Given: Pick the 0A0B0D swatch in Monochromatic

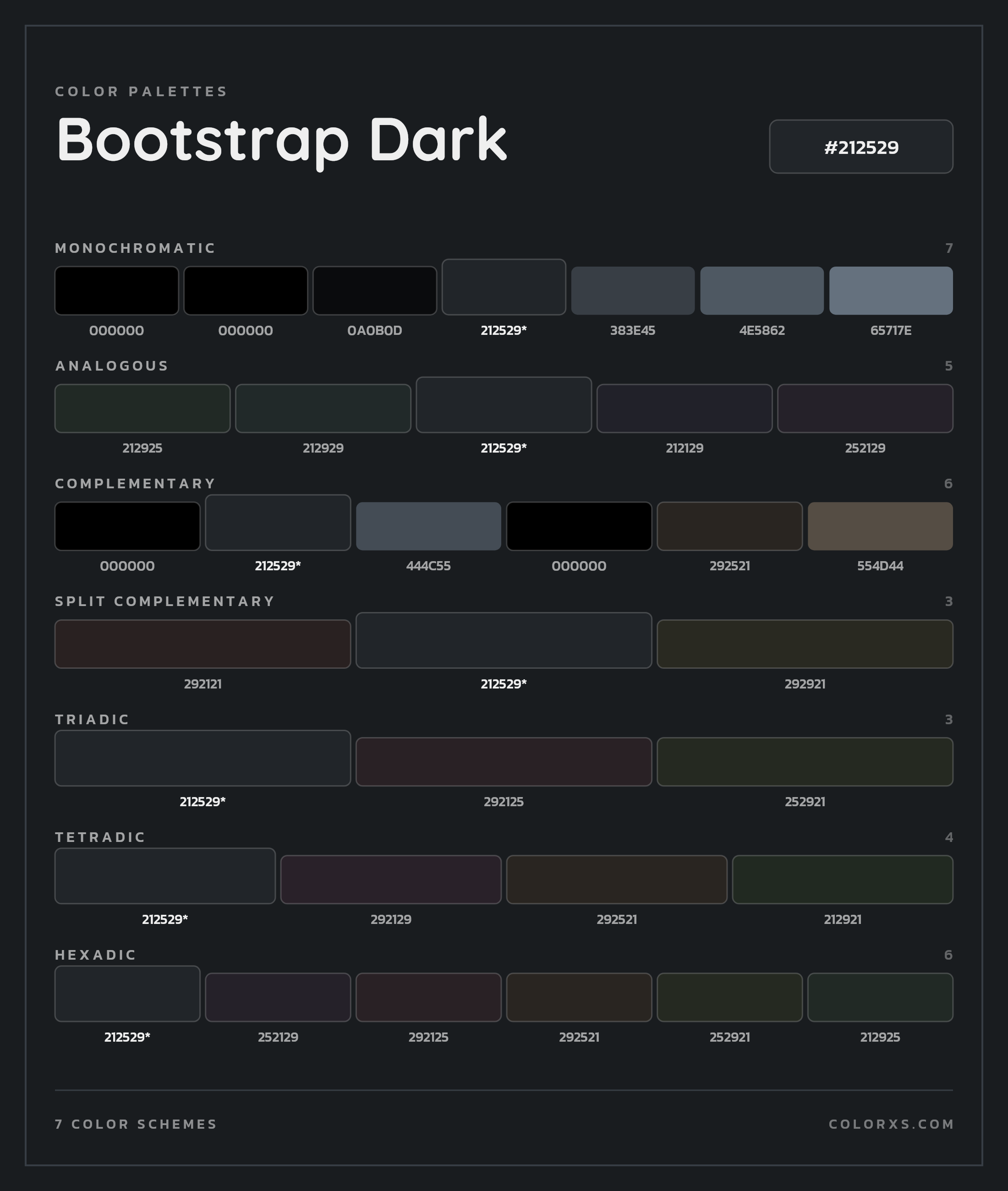Looking at the screenshot, I should [375, 290].
